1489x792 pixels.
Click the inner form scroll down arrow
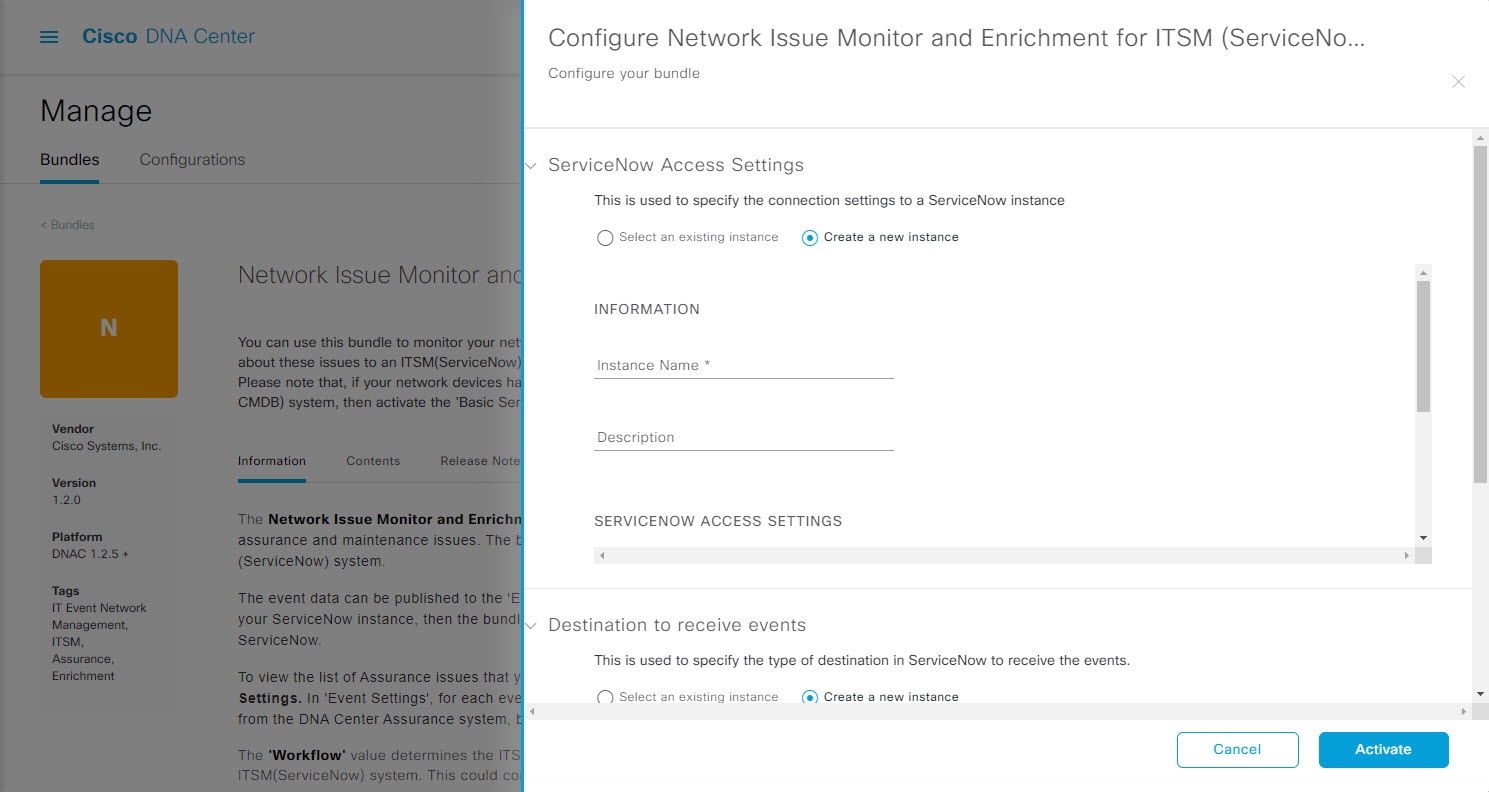click(1423, 538)
